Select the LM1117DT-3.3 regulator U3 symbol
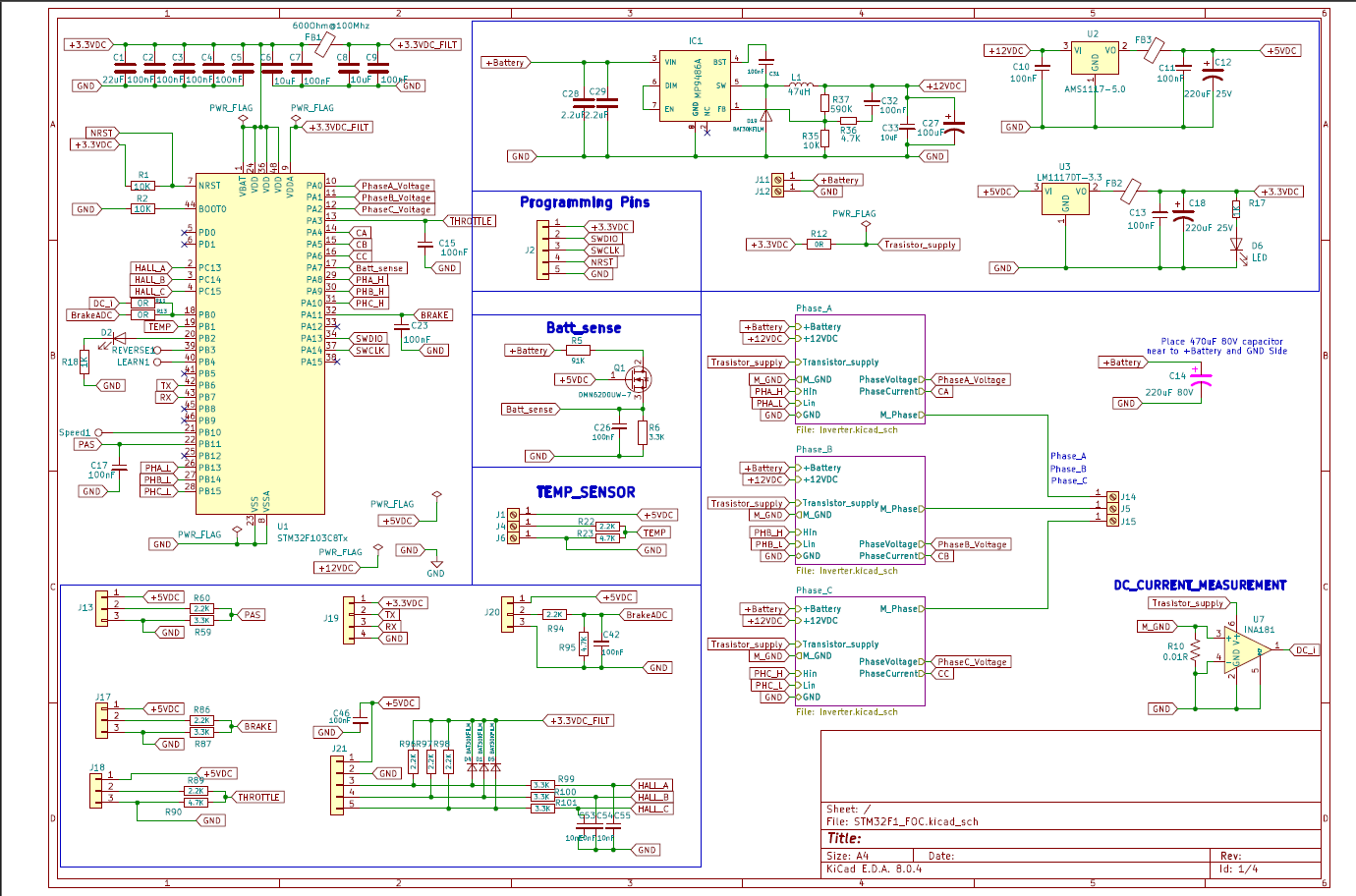The height and width of the screenshot is (896, 1356). point(1065,199)
